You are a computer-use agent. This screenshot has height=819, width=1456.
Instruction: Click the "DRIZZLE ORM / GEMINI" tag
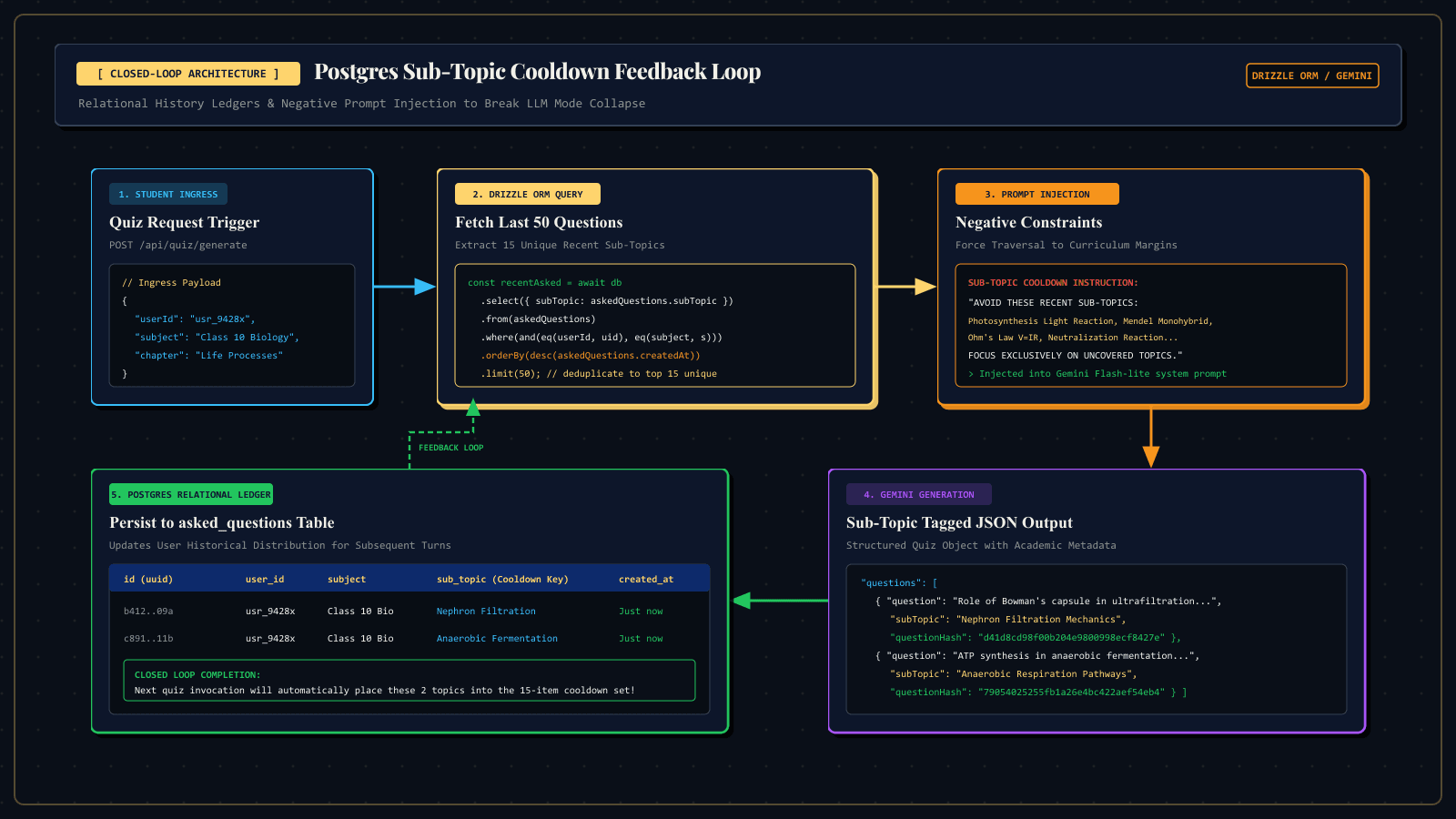pyautogui.click(x=1312, y=76)
